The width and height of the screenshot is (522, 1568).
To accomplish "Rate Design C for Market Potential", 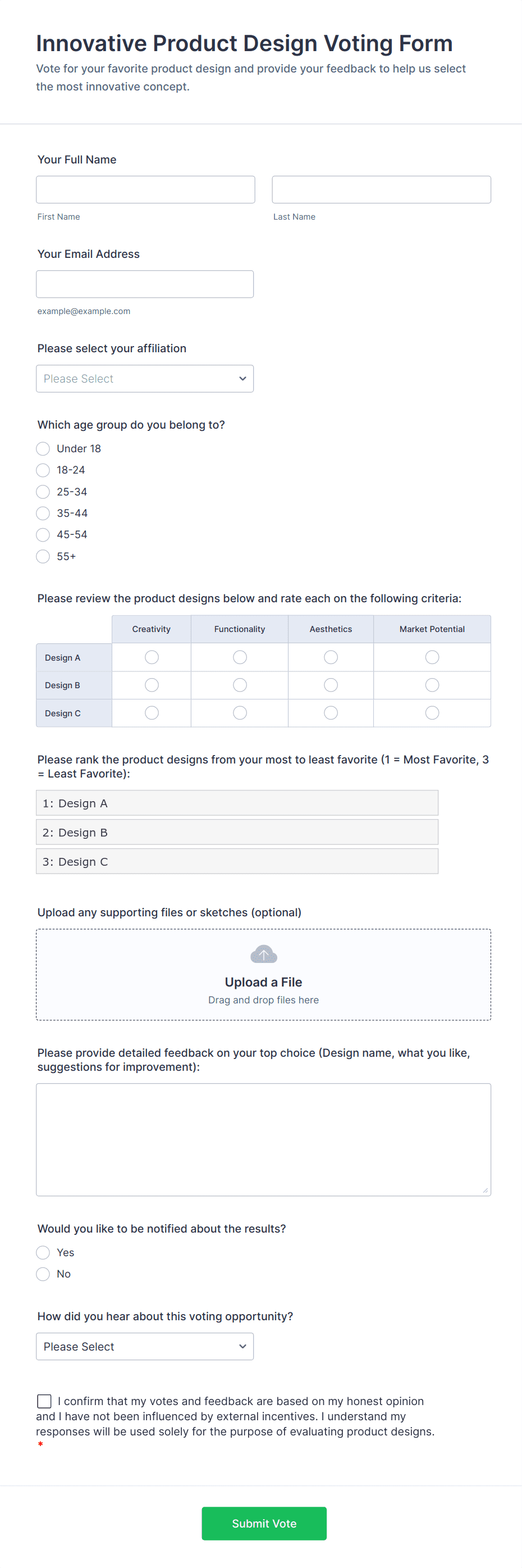I will point(432,713).
